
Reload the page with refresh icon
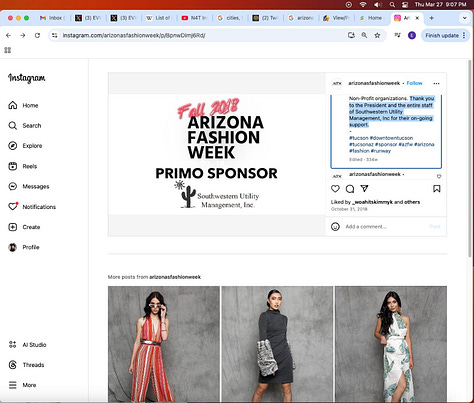coord(37,35)
